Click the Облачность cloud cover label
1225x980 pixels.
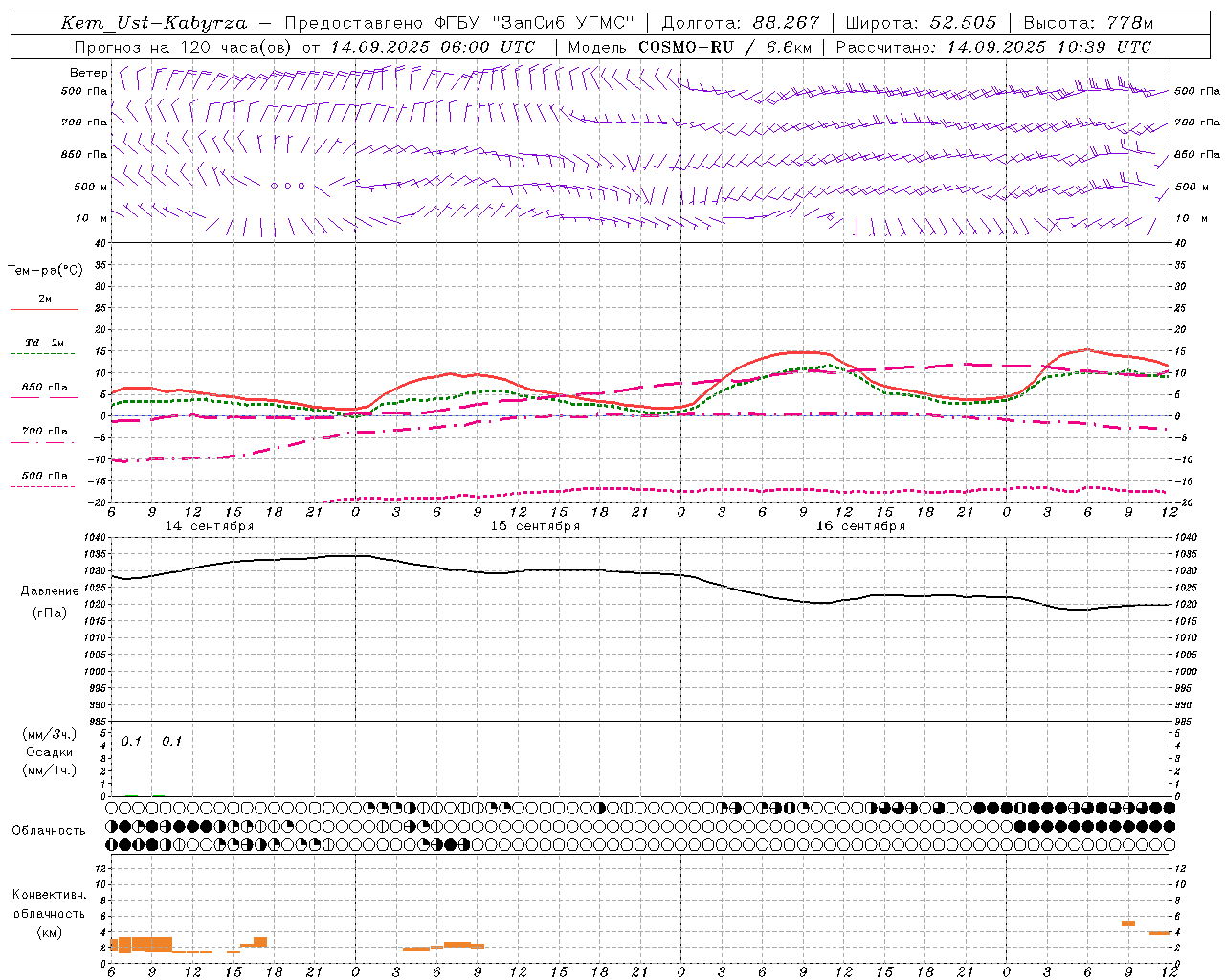(49, 831)
